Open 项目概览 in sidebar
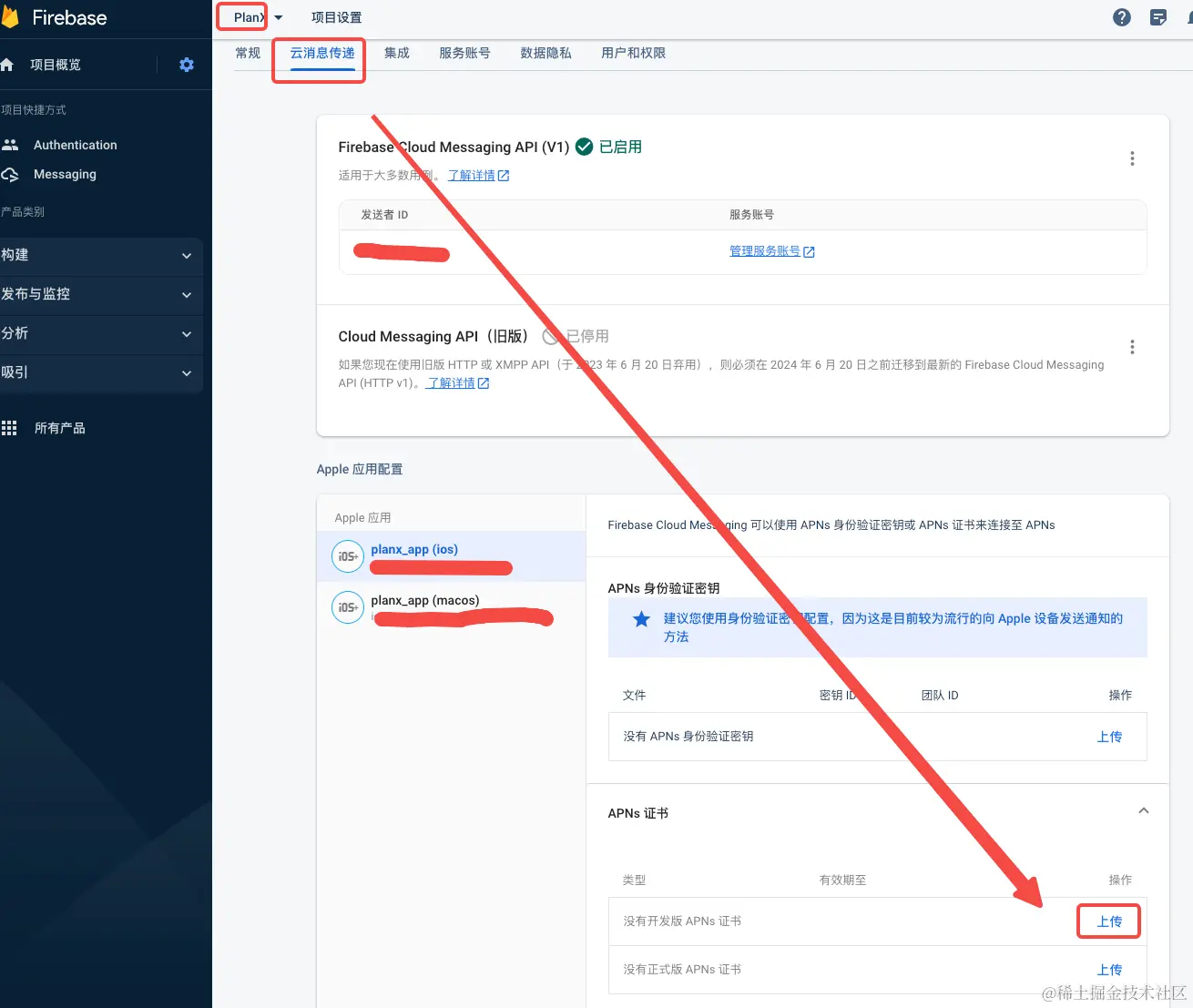 pyautogui.click(x=56, y=65)
